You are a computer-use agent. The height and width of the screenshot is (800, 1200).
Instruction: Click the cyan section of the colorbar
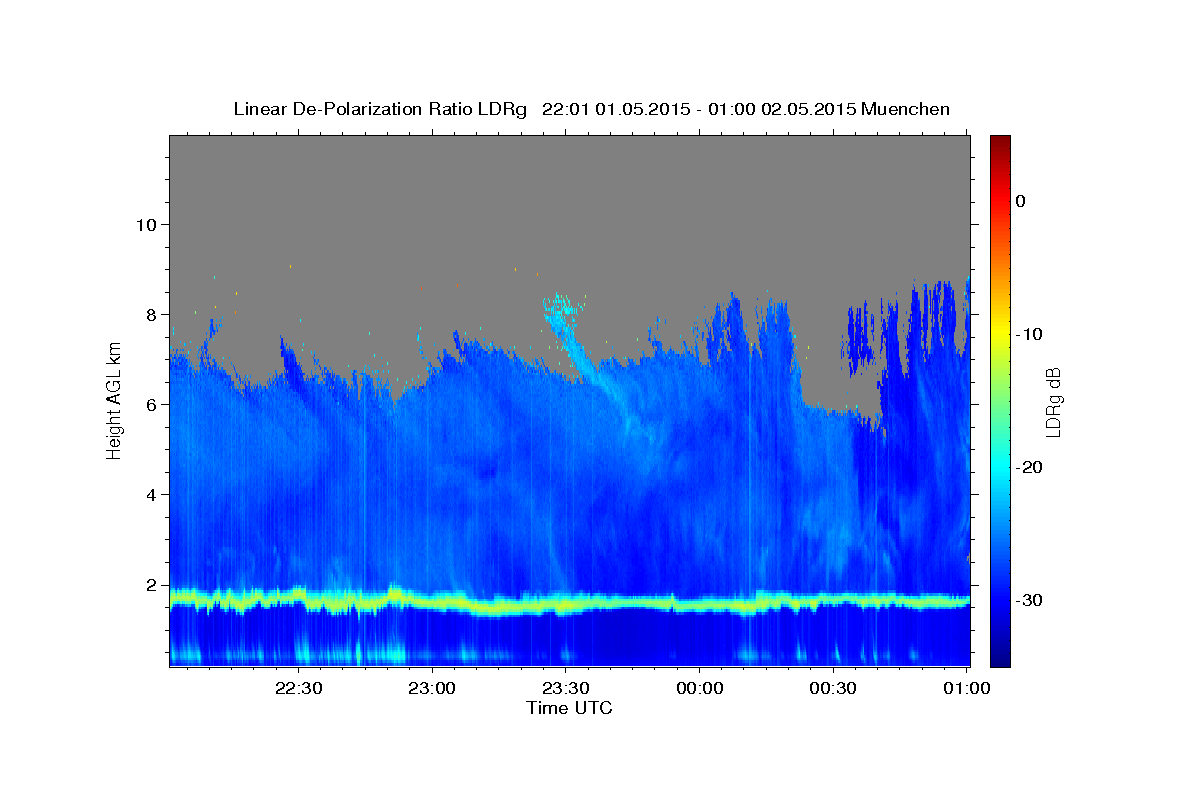pos(1000,465)
